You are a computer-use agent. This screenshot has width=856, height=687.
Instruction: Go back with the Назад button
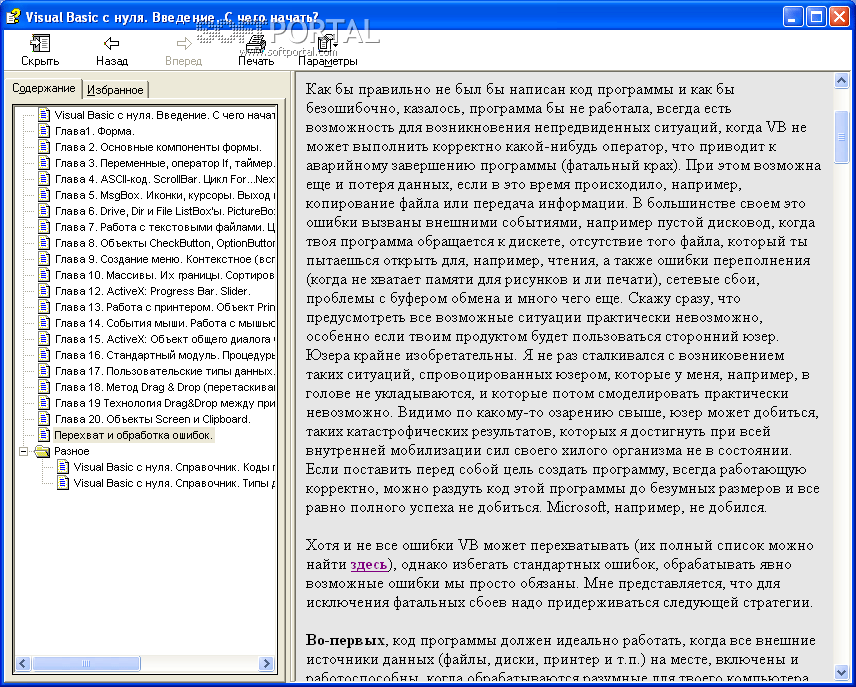tap(112, 50)
